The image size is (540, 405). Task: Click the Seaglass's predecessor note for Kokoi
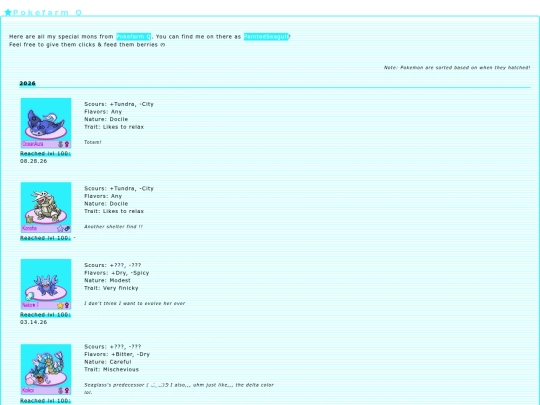click(x=179, y=388)
